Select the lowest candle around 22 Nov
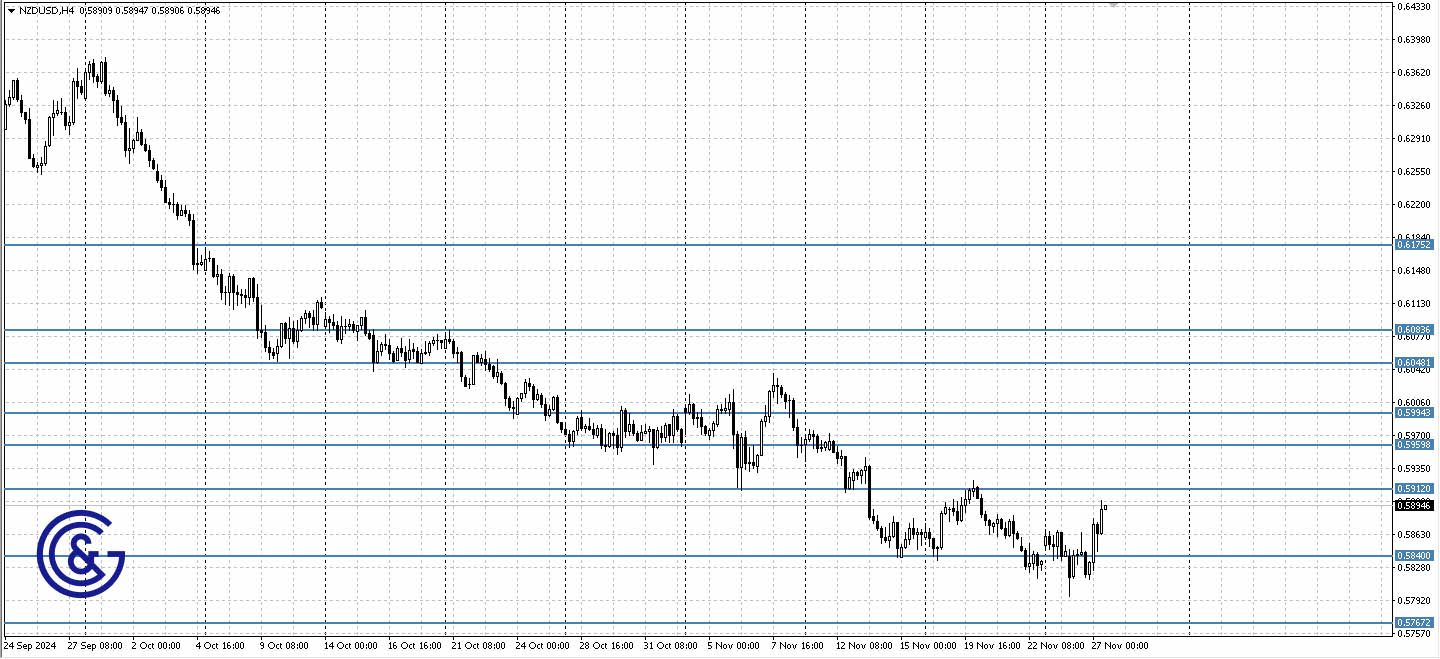The width and height of the screenshot is (1440, 659). [1069, 580]
